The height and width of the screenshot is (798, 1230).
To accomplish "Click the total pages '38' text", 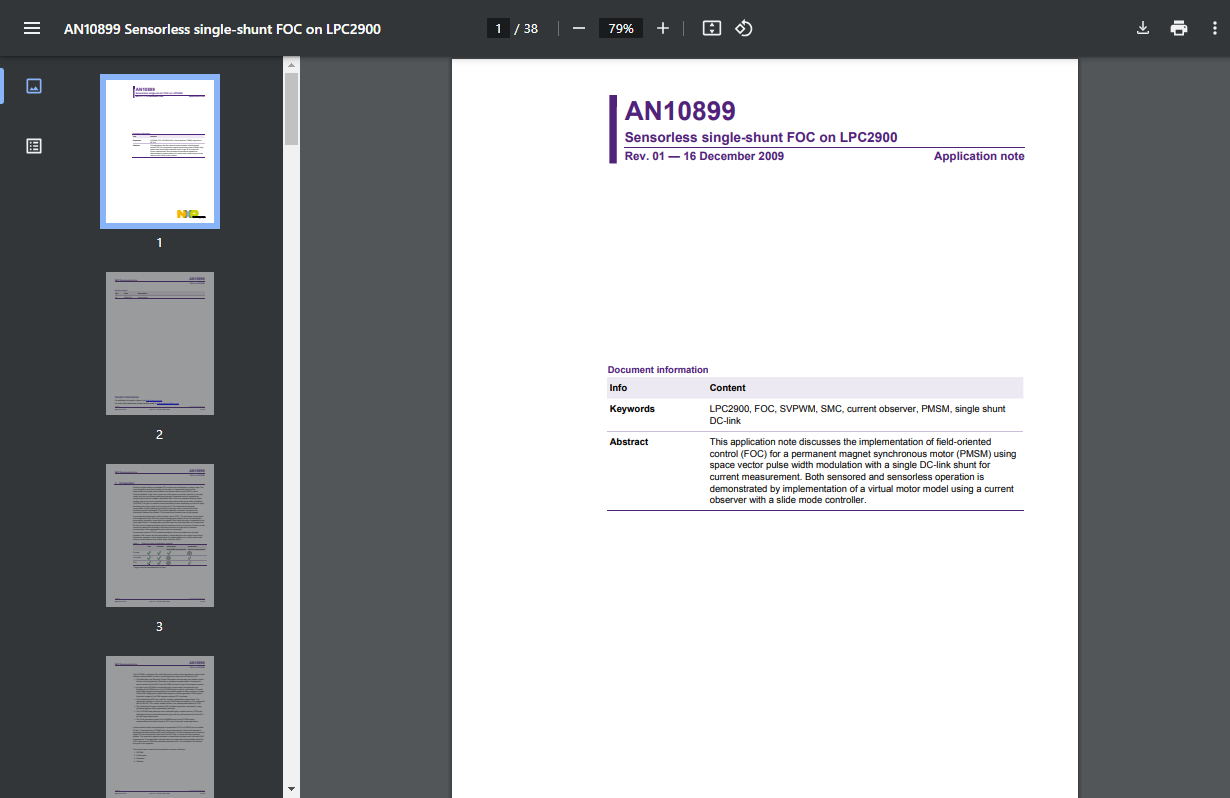I will [530, 28].
